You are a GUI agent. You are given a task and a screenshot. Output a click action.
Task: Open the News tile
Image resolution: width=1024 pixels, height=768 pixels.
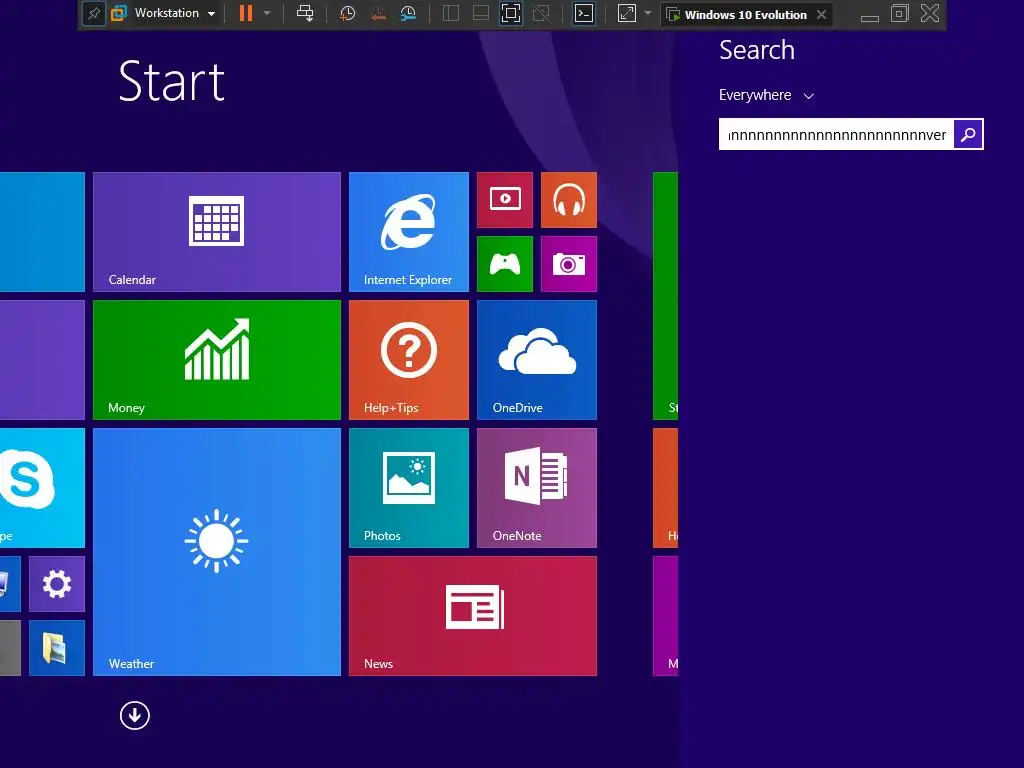473,616
